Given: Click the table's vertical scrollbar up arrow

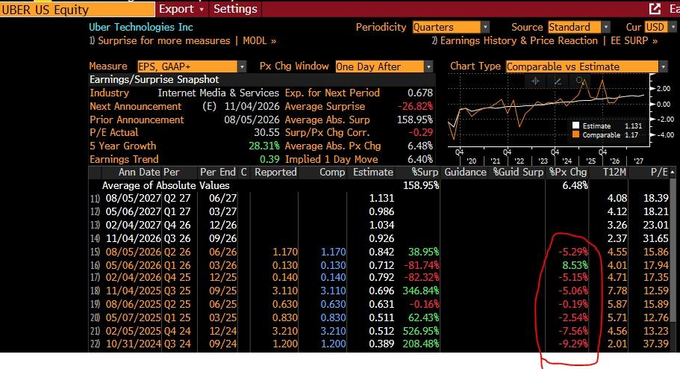Looking at the screenshot, I should click(673, 172).
